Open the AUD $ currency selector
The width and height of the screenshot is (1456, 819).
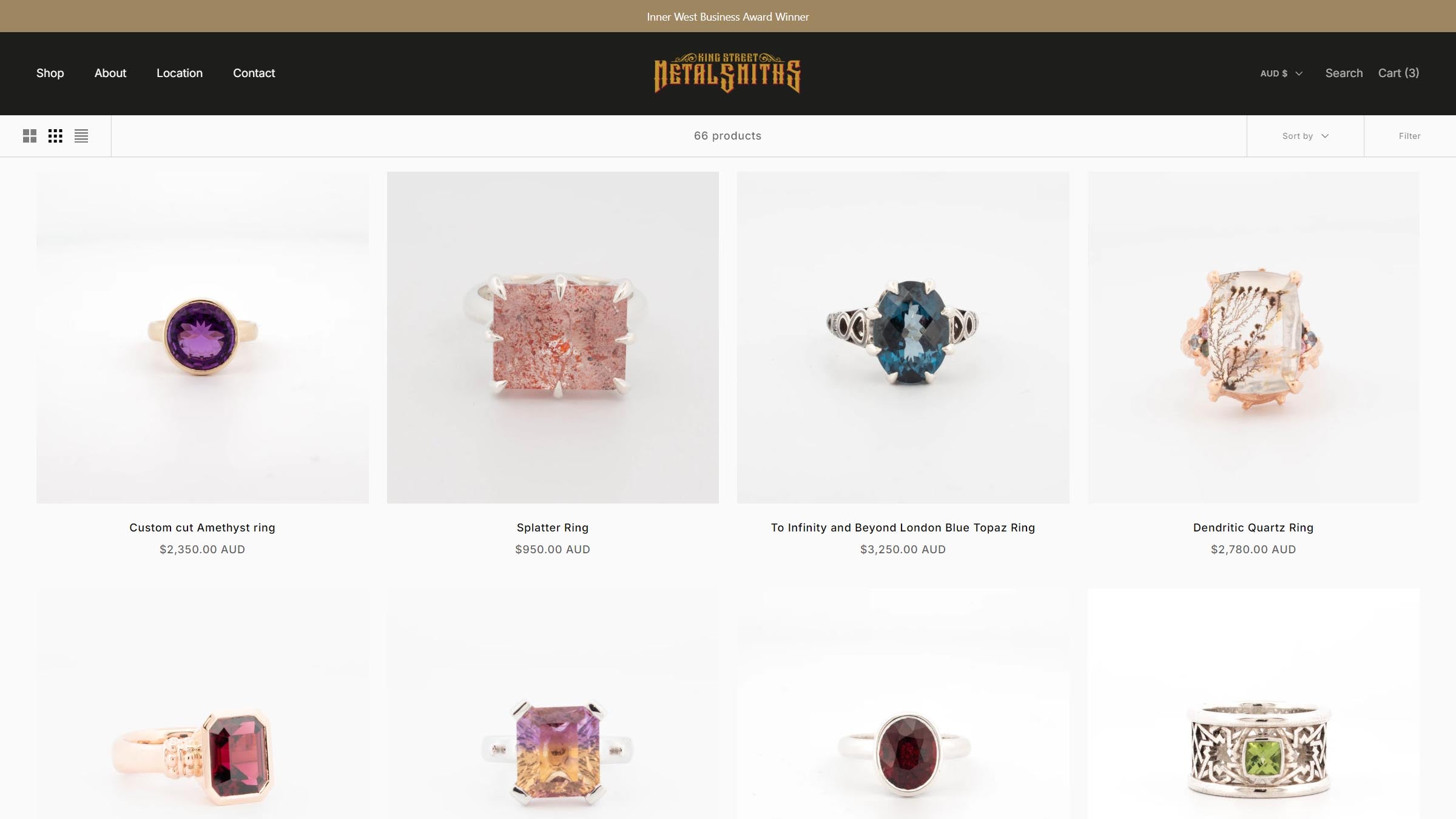coord(1281,73)
